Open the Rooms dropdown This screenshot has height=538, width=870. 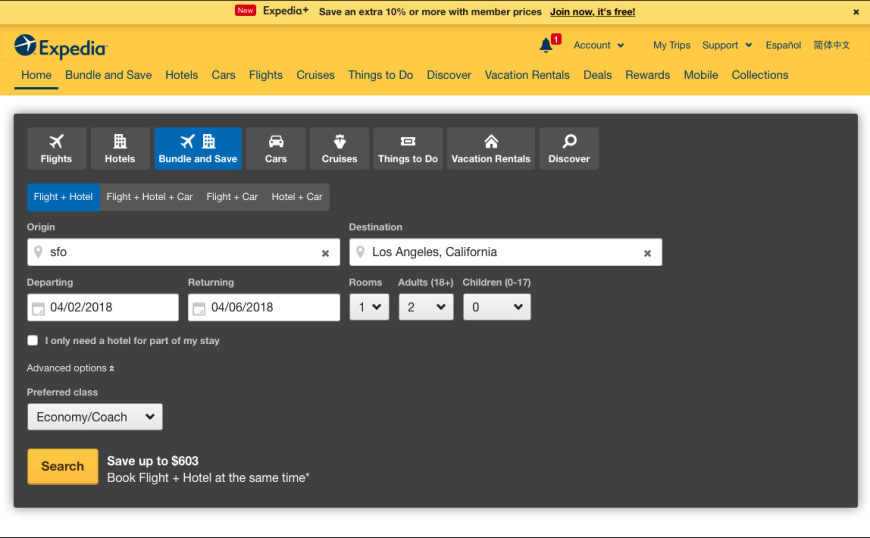[369, 307]
